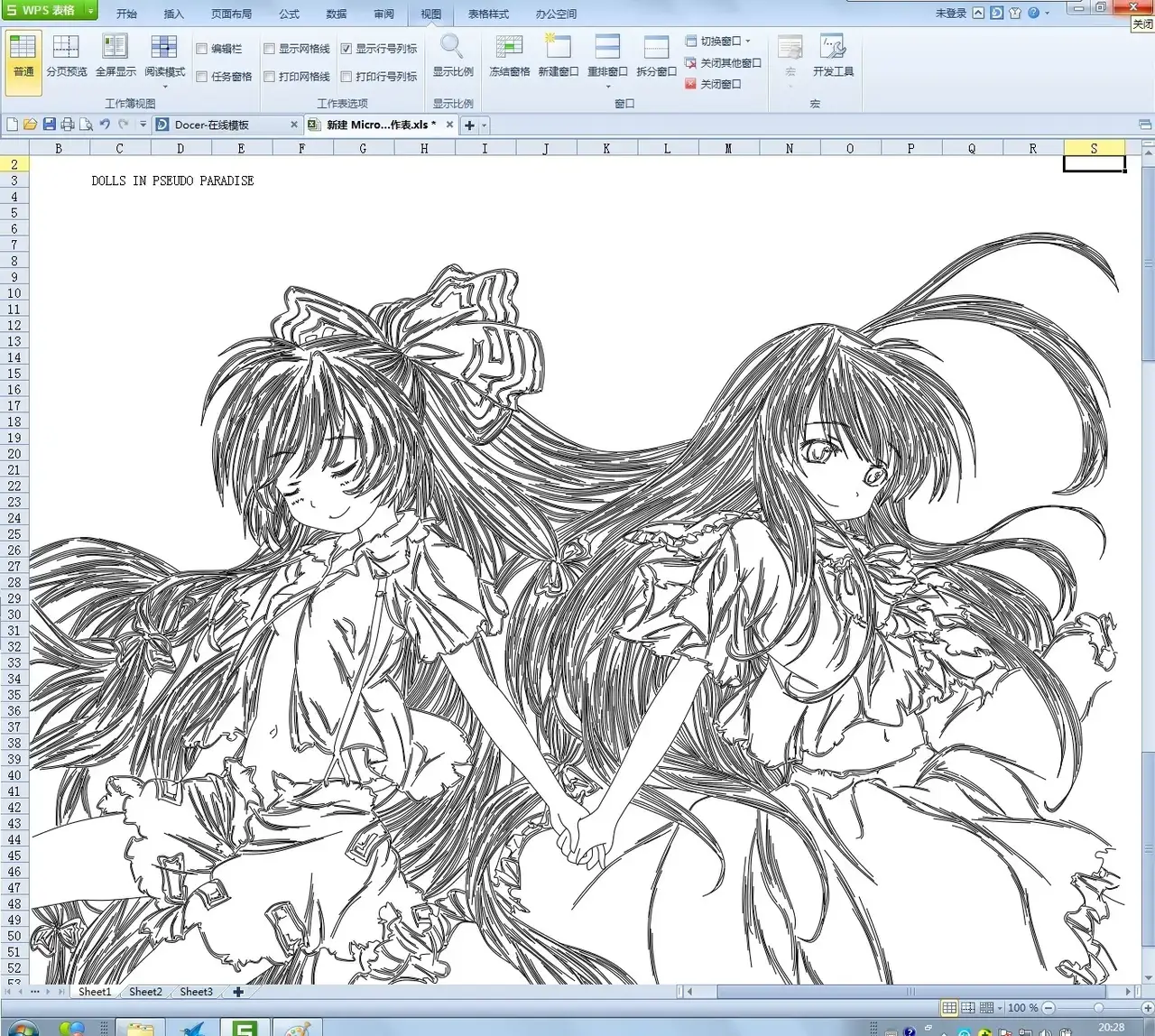1155x1036 pixels.
Task: Open a 新建窗口 new window
Action: [558, 56]
